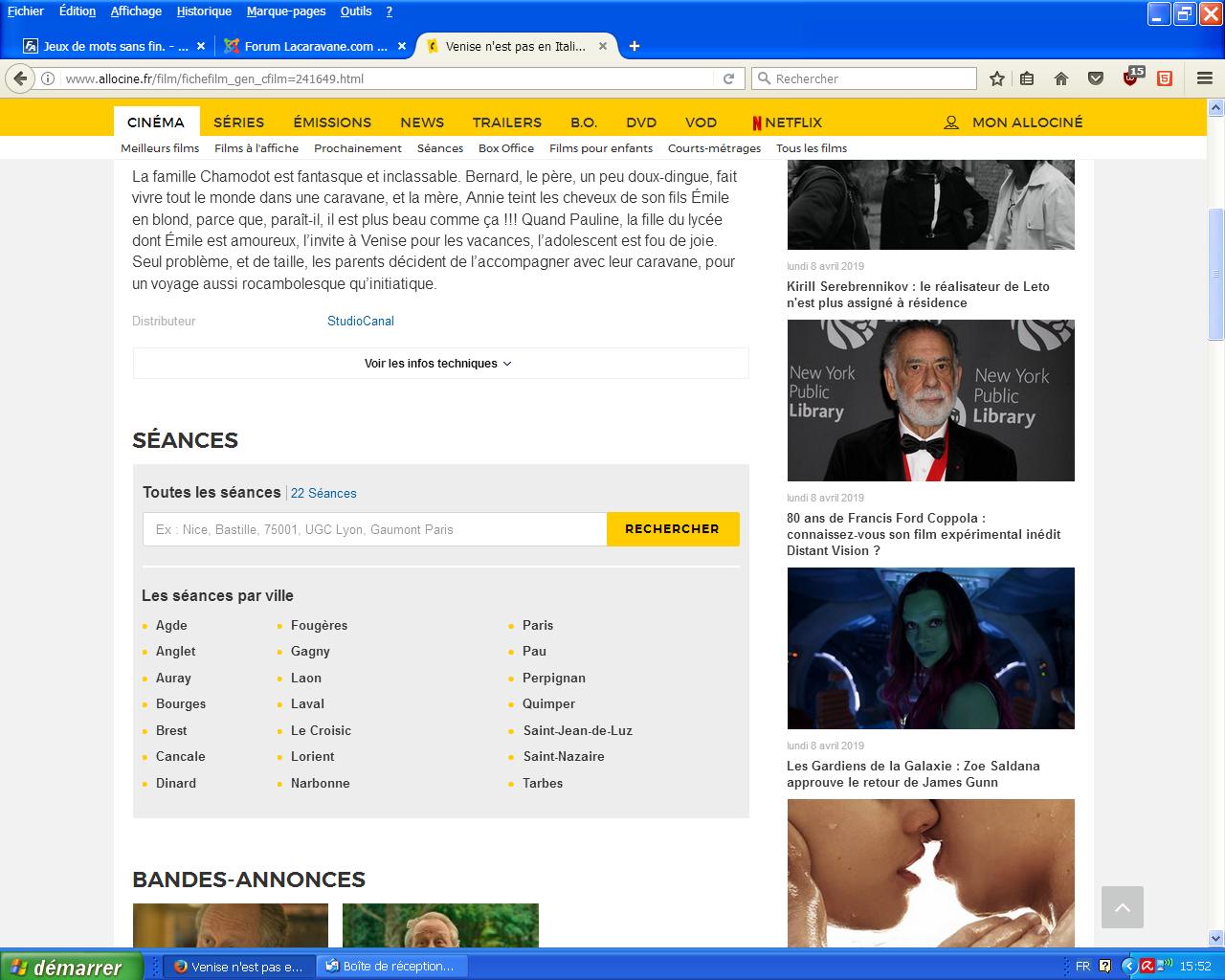Go to the Firefox home page icon
This screenshot has height=980, width=1225.
pos(1060,78)
